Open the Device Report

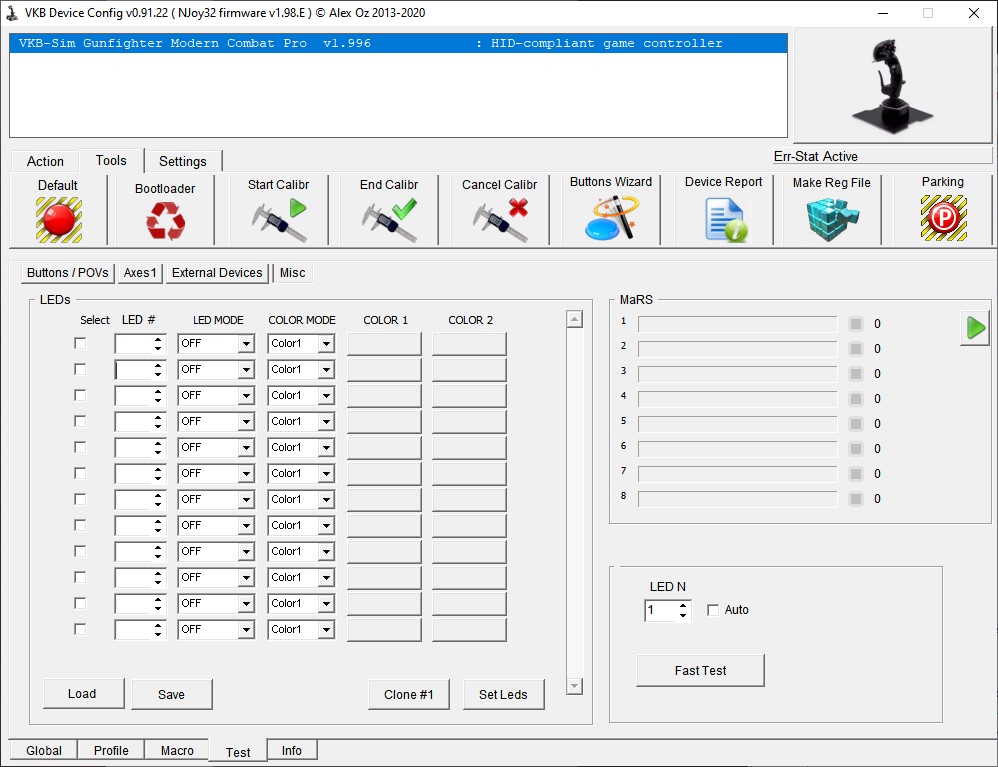[725, 220]
